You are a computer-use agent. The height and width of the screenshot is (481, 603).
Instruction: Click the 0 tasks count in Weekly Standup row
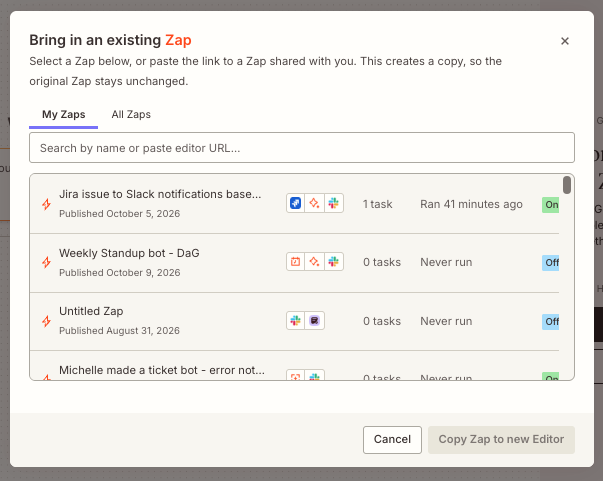[x=382, y=262]
